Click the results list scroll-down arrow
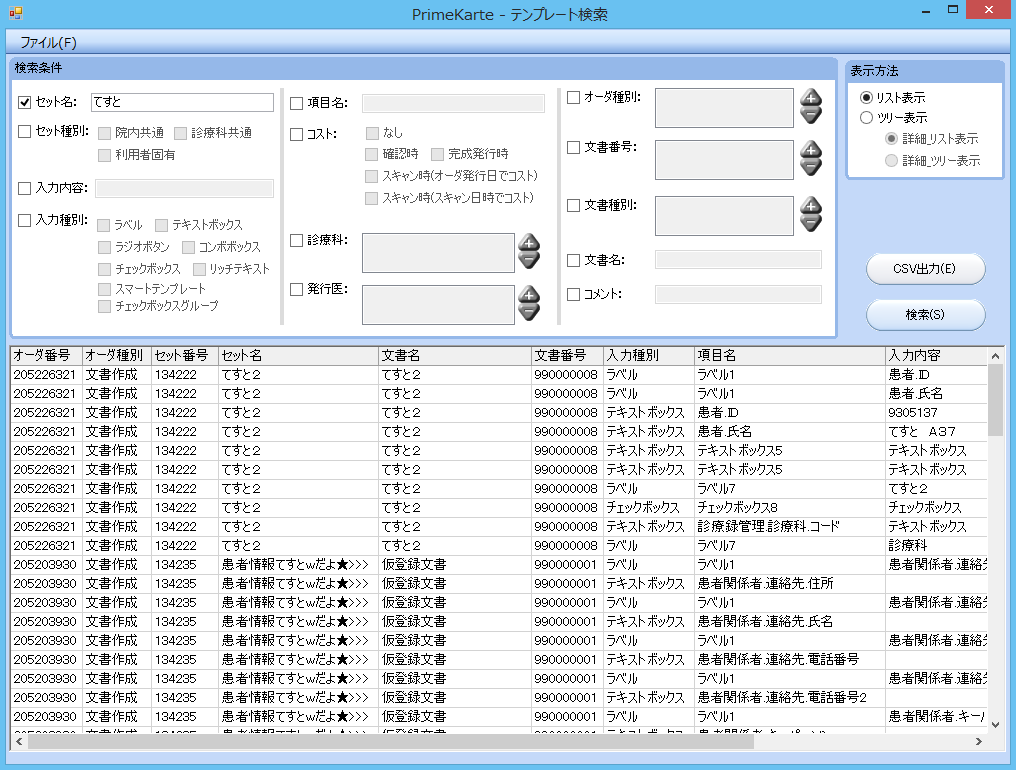This screenshot has width=1016, height=770. [995, 725]
